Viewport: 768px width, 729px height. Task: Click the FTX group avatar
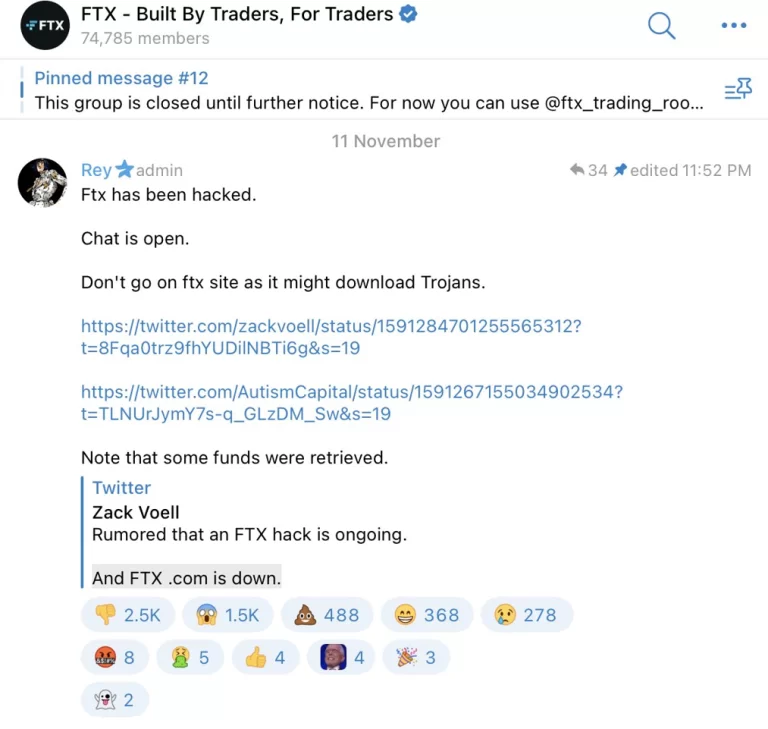43,26
